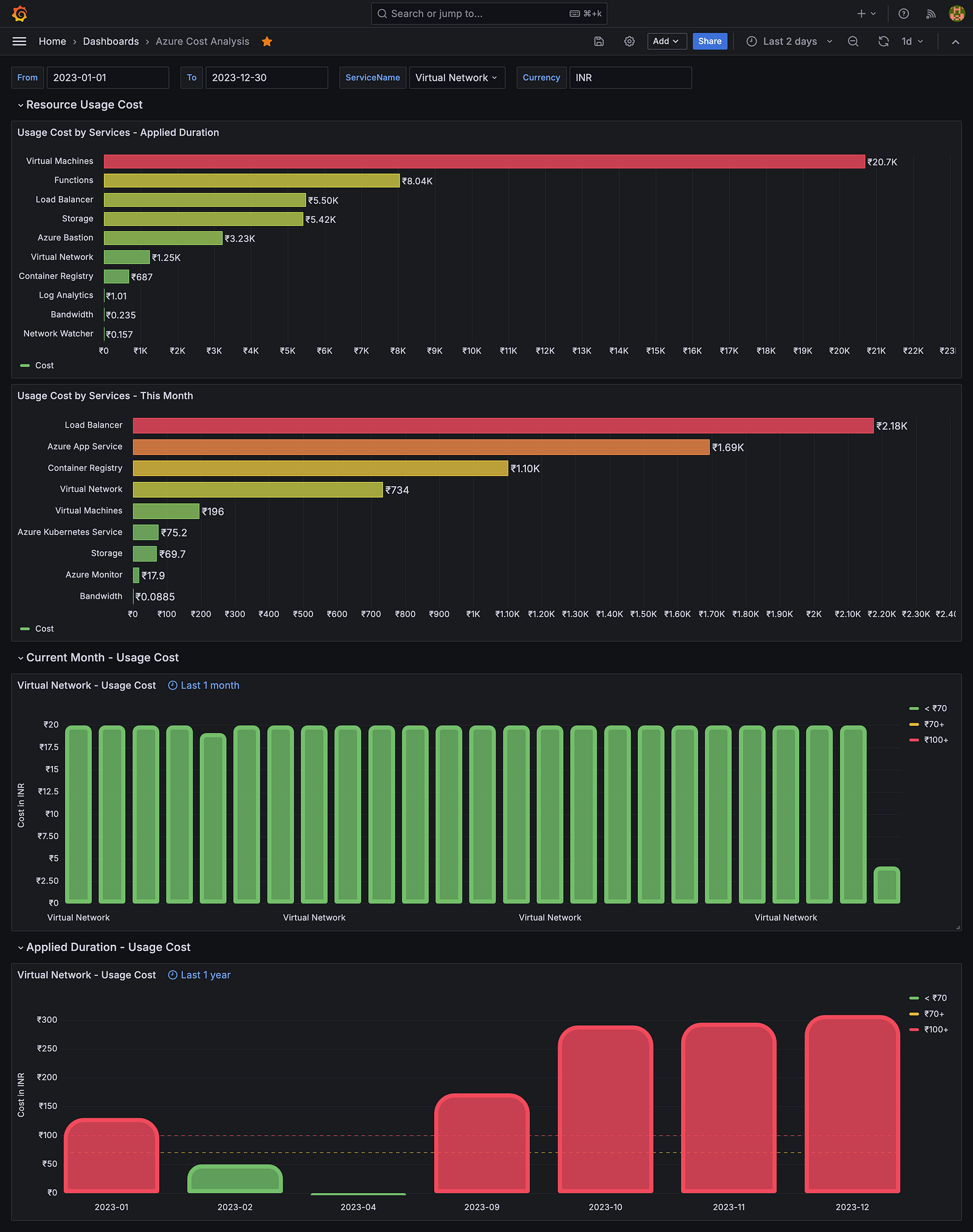This screenshot has height=1232, width=973.
Task: Click the Storage ₹5.42K bar
Action: point(203,219)
